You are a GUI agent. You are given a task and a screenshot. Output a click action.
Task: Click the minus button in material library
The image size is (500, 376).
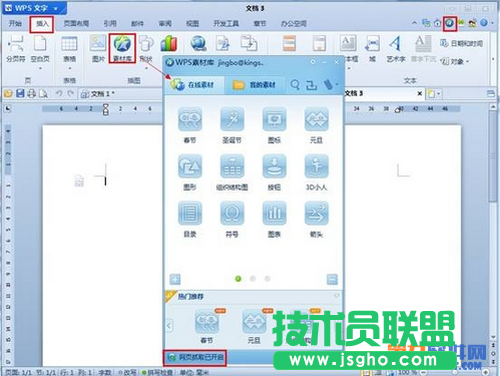click(332, 279)
